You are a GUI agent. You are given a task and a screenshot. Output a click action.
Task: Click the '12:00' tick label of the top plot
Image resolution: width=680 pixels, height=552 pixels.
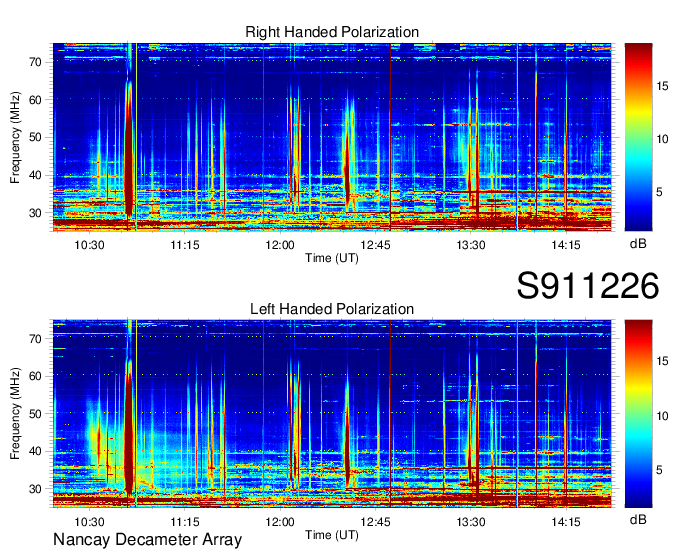tap(280, 245)
